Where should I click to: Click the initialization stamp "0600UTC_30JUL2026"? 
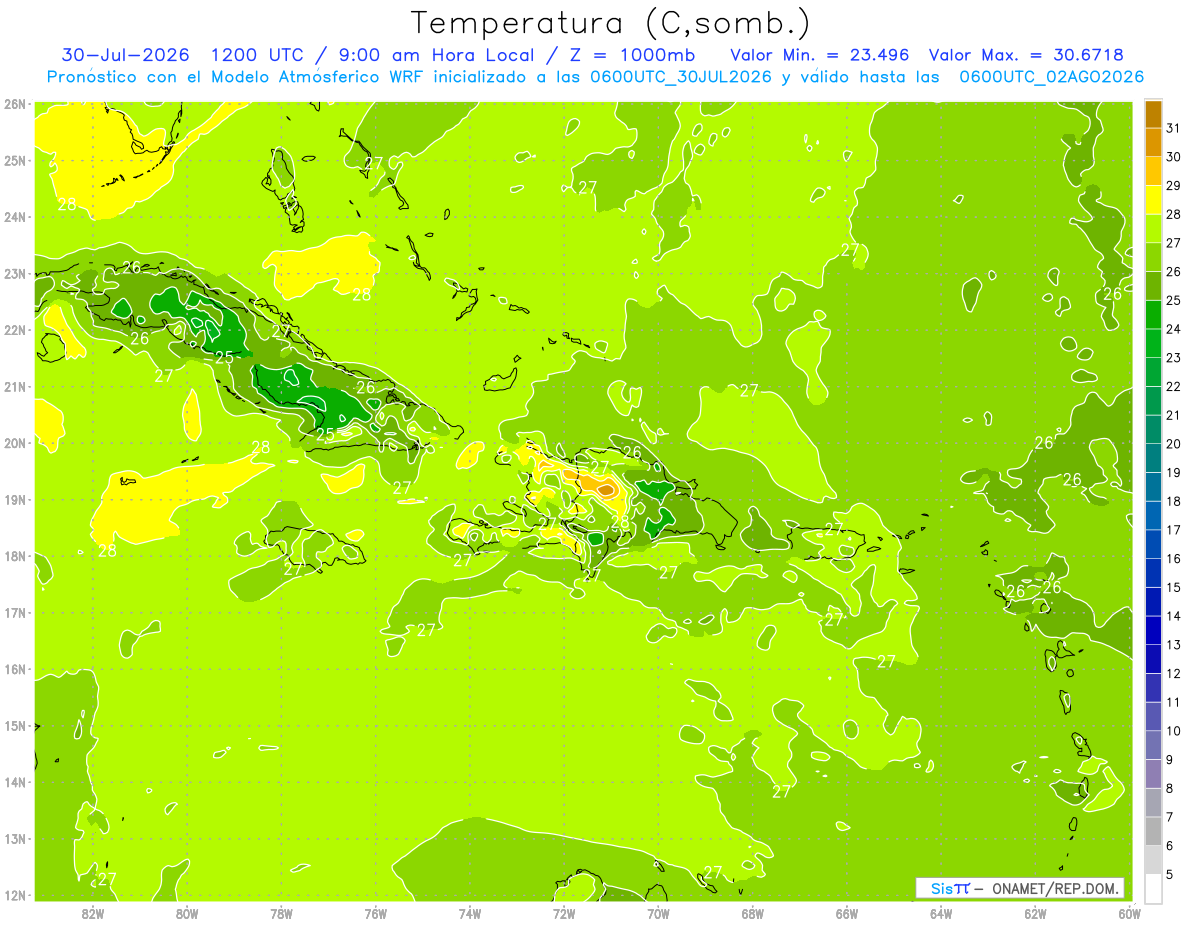[x=680, y=76]
